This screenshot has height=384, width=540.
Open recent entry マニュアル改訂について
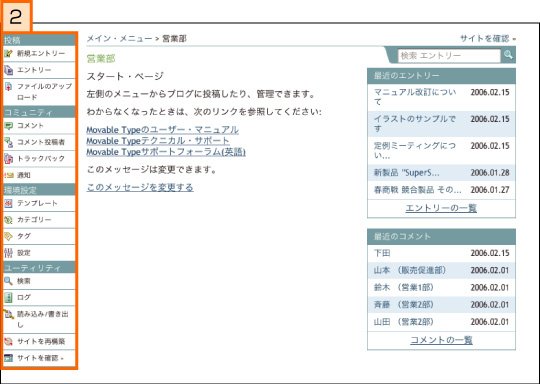coord(415,97)
